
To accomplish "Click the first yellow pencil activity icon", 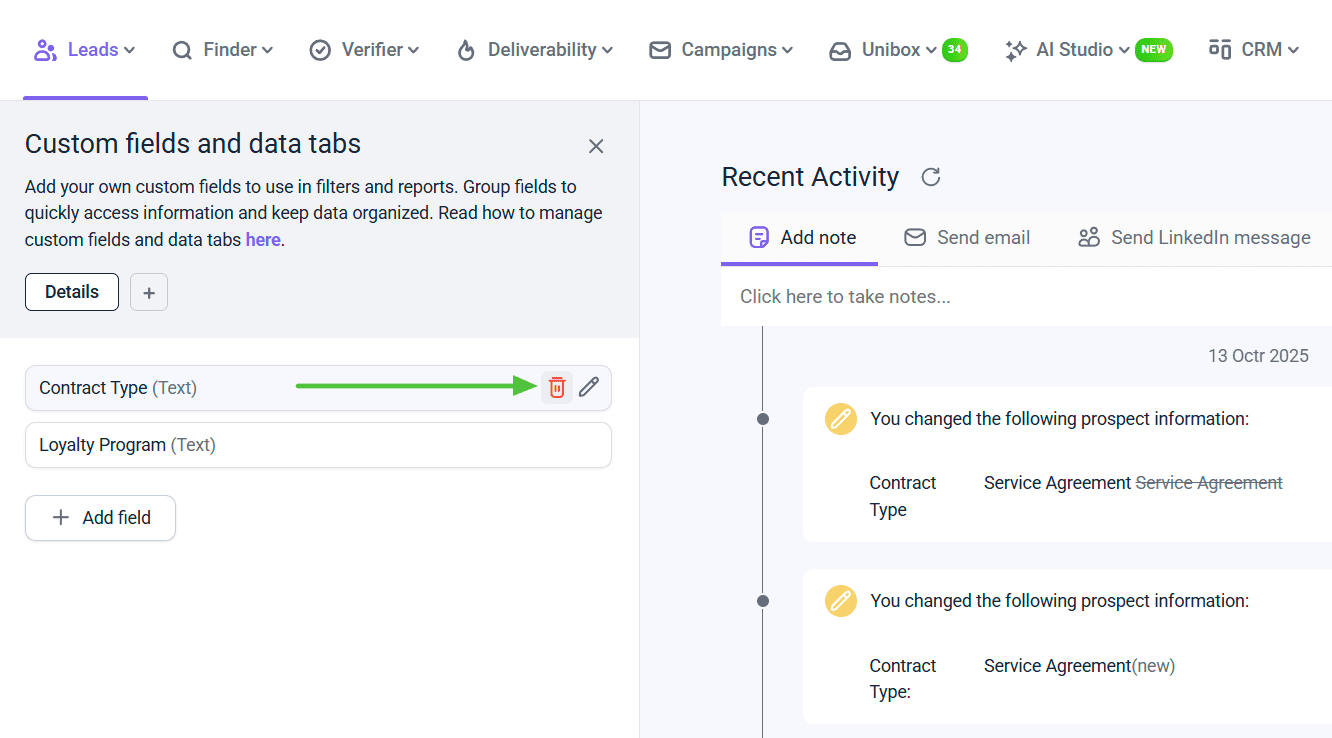I will coord(840,419).
